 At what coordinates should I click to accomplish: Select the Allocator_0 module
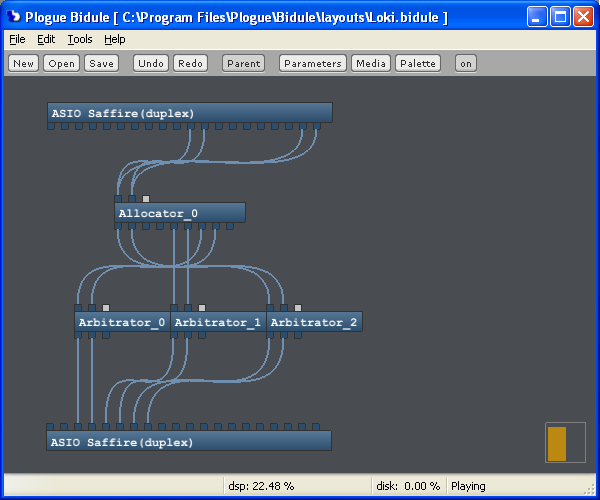pyautogui.click(x=180, y=213)
